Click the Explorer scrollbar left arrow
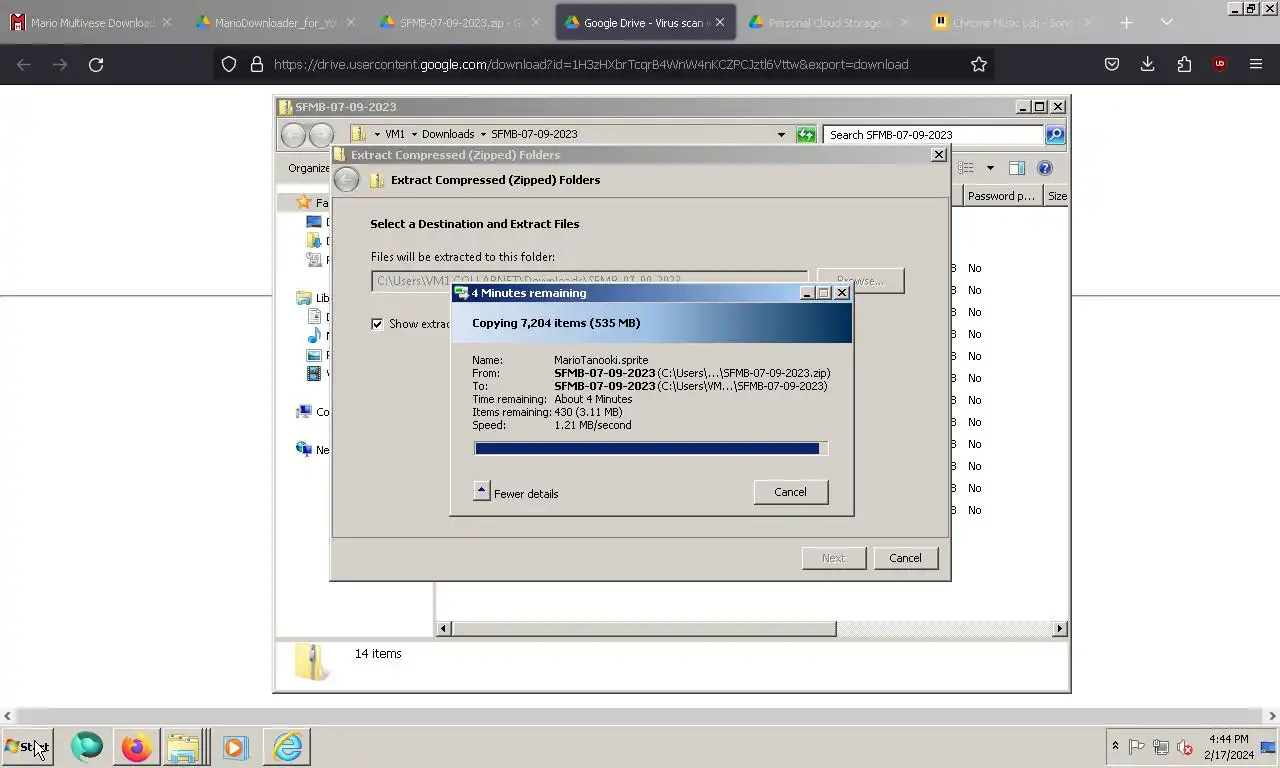This screenshot has width=1280, height=768. pyautogui.click(x=444, y=629)
